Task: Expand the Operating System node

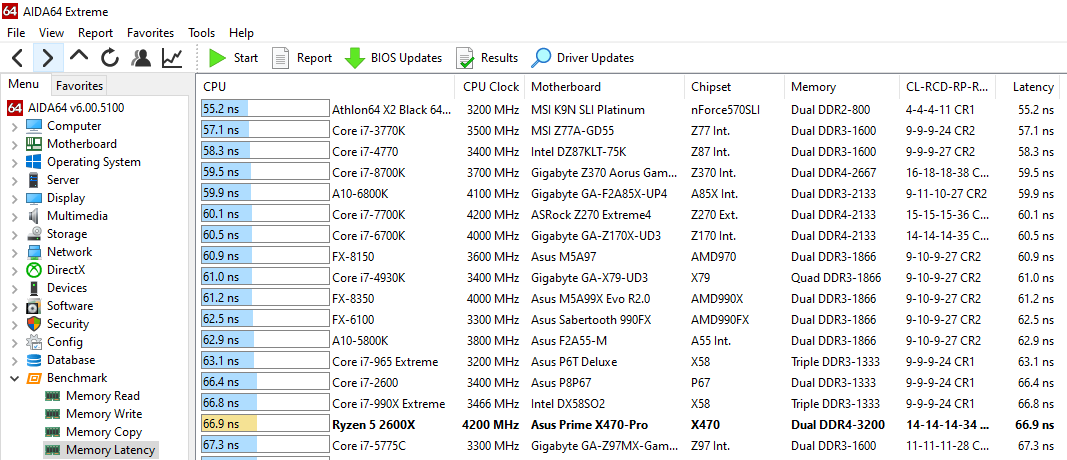Action: pos(15,163)
